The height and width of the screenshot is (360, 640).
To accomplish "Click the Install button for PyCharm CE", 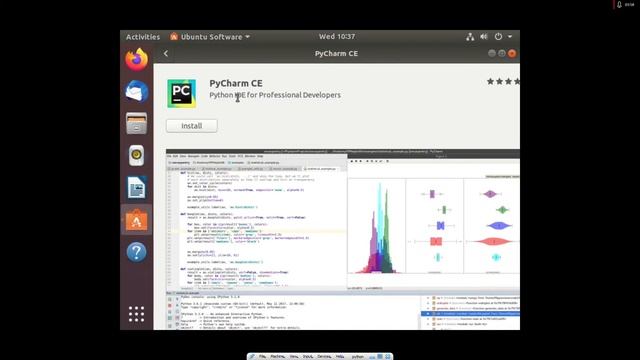I will pos(191,126).
